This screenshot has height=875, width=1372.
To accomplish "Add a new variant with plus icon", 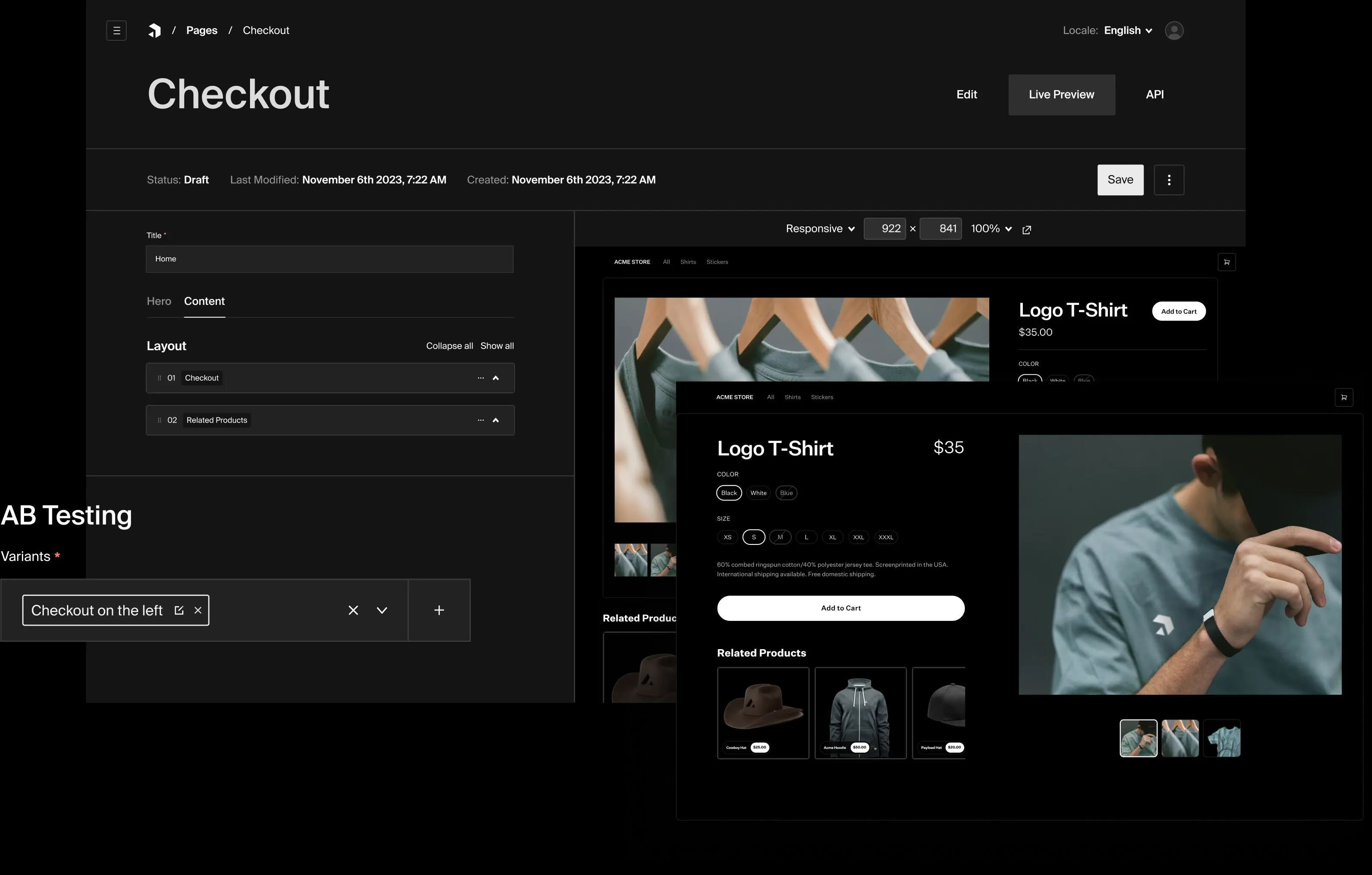I will pos(439,610).
